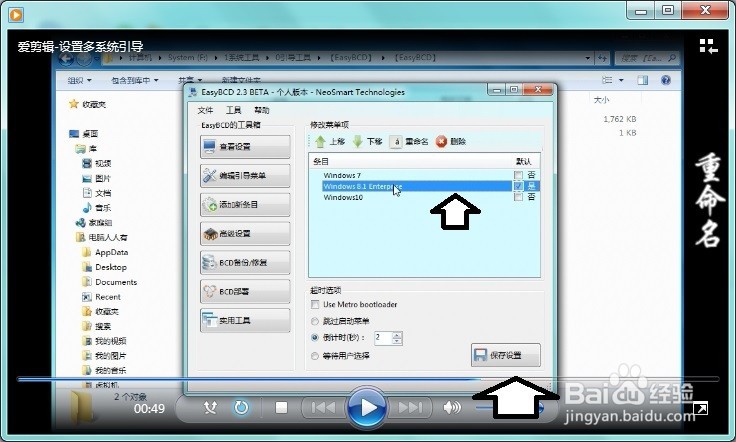Click 保存设置 to save settings
736x442 pixels.
(506, 355)
